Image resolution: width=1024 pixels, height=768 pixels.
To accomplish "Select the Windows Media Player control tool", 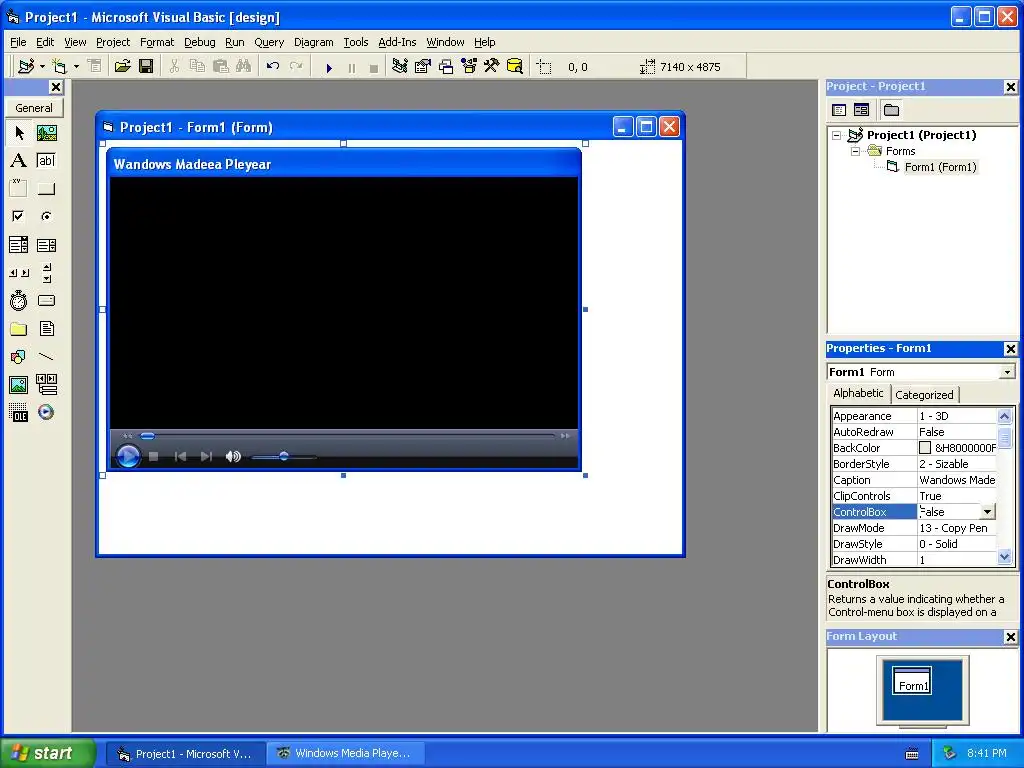I will click(x=46, y=413).
